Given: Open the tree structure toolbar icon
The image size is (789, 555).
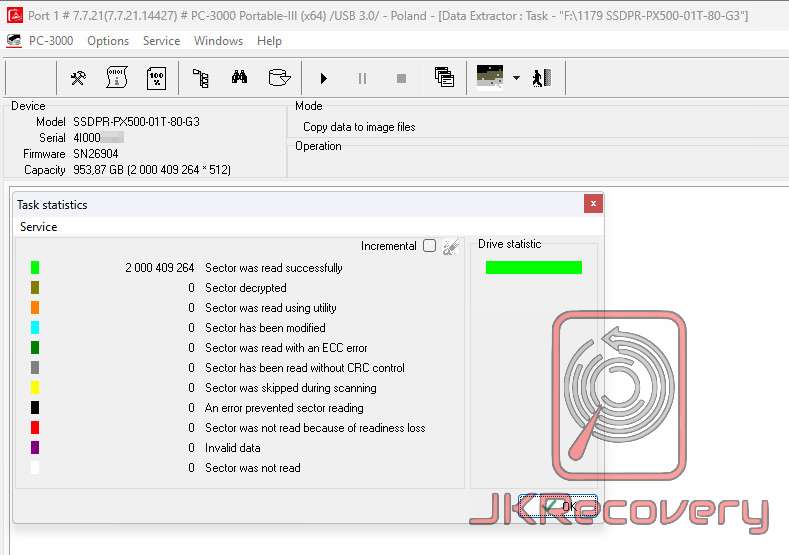Looking at the screenshot, I should point(201,78).
